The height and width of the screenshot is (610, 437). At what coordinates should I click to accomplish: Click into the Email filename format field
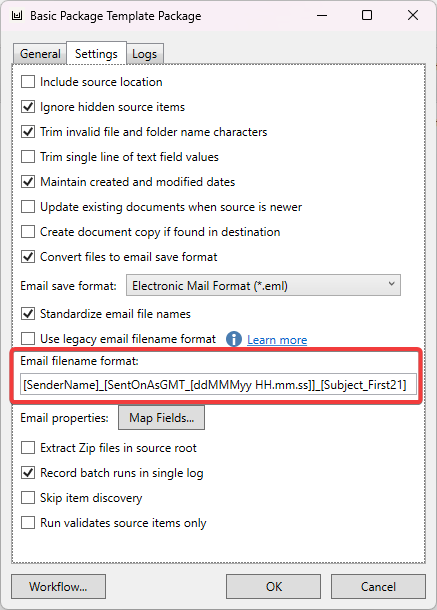pos(218,384)
